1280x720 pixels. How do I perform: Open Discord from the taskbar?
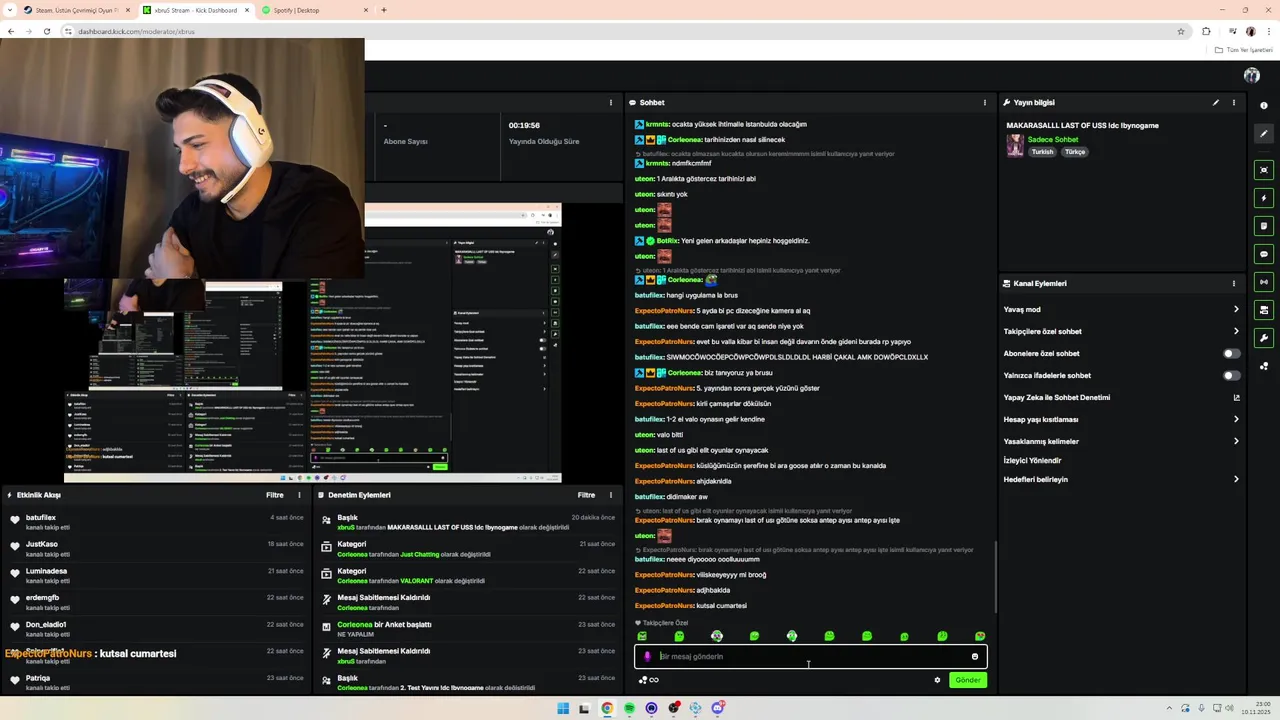718,708
